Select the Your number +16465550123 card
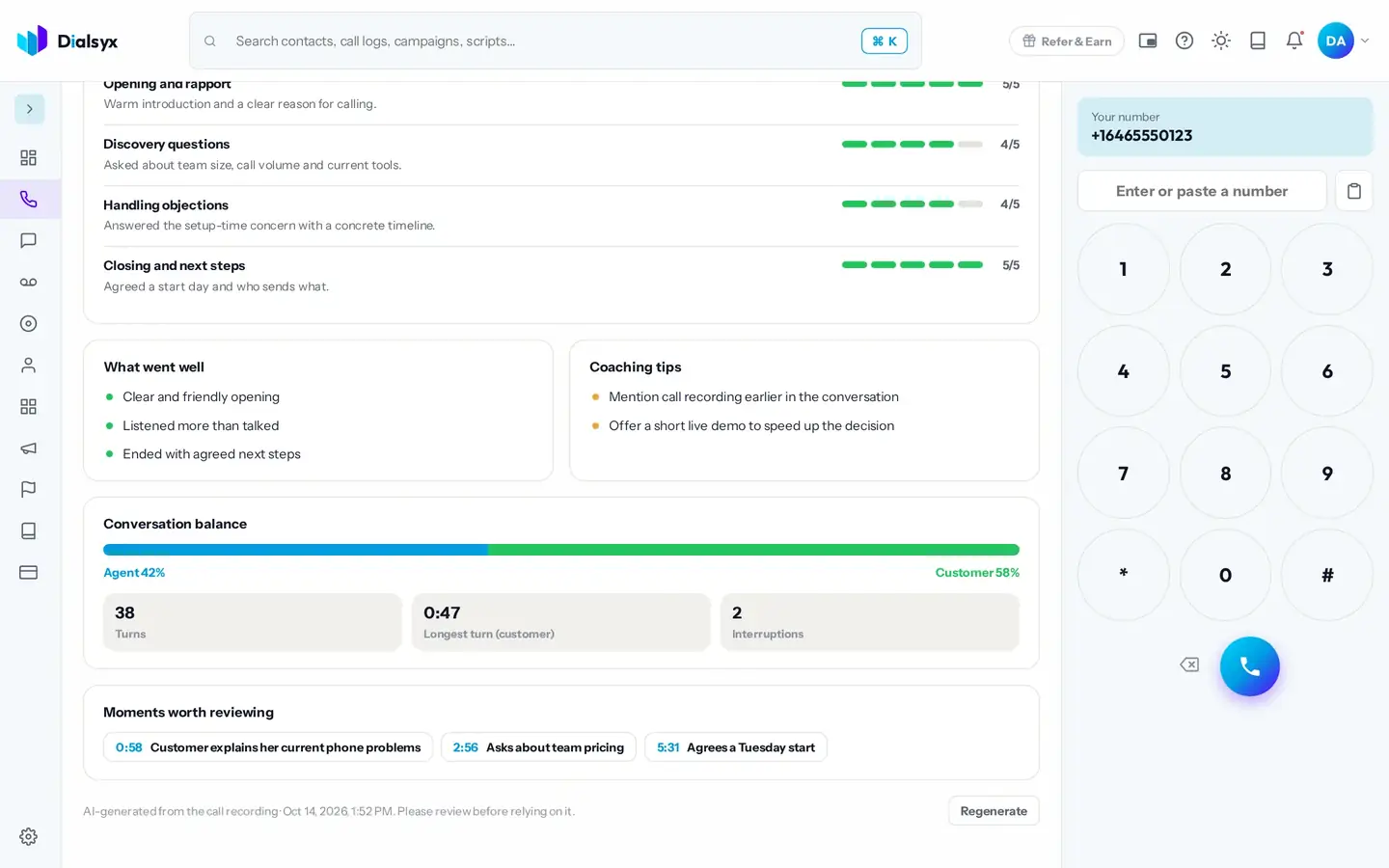 click(x=1225, y=126)
